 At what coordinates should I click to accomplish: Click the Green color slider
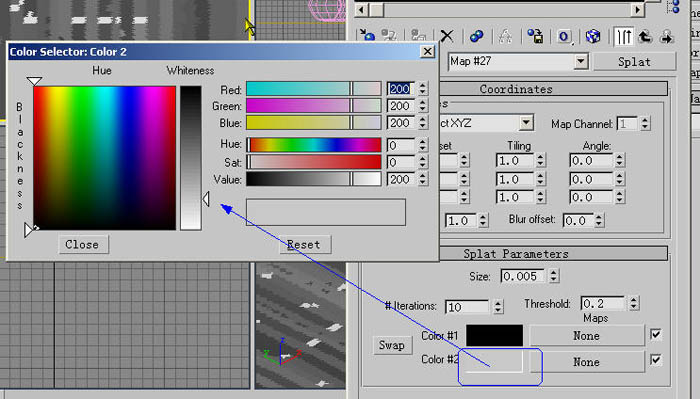(314, 106)
